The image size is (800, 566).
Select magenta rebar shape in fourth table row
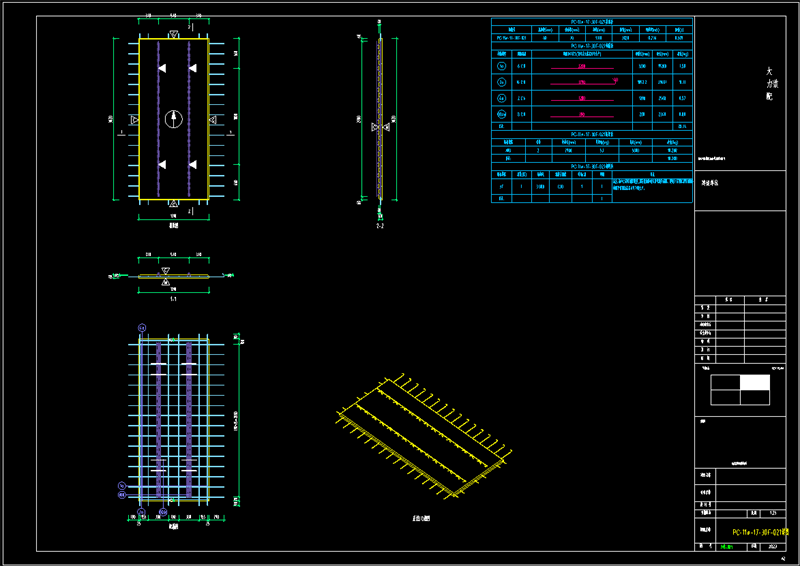tap(582, 115)
